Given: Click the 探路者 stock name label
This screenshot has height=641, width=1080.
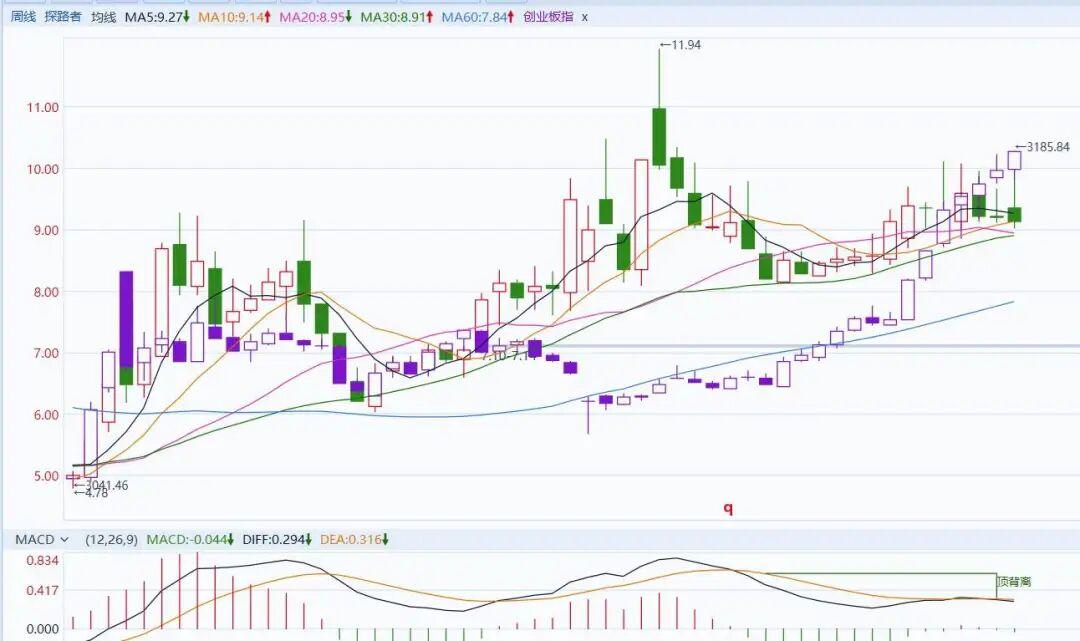Looking at the screenshot, I should [x=63, y=17].
